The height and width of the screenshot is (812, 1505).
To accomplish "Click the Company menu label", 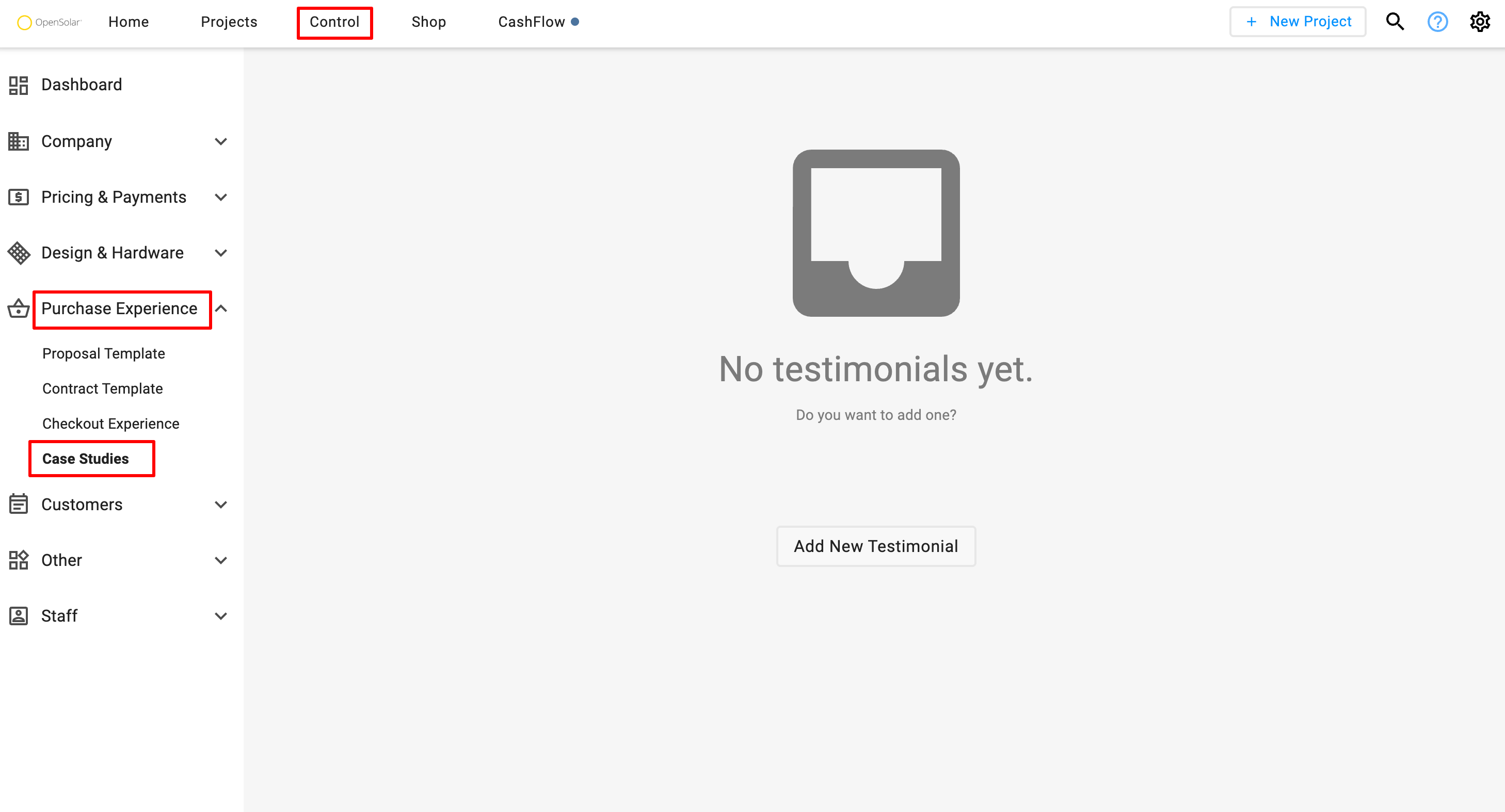I will pos(76,141).
